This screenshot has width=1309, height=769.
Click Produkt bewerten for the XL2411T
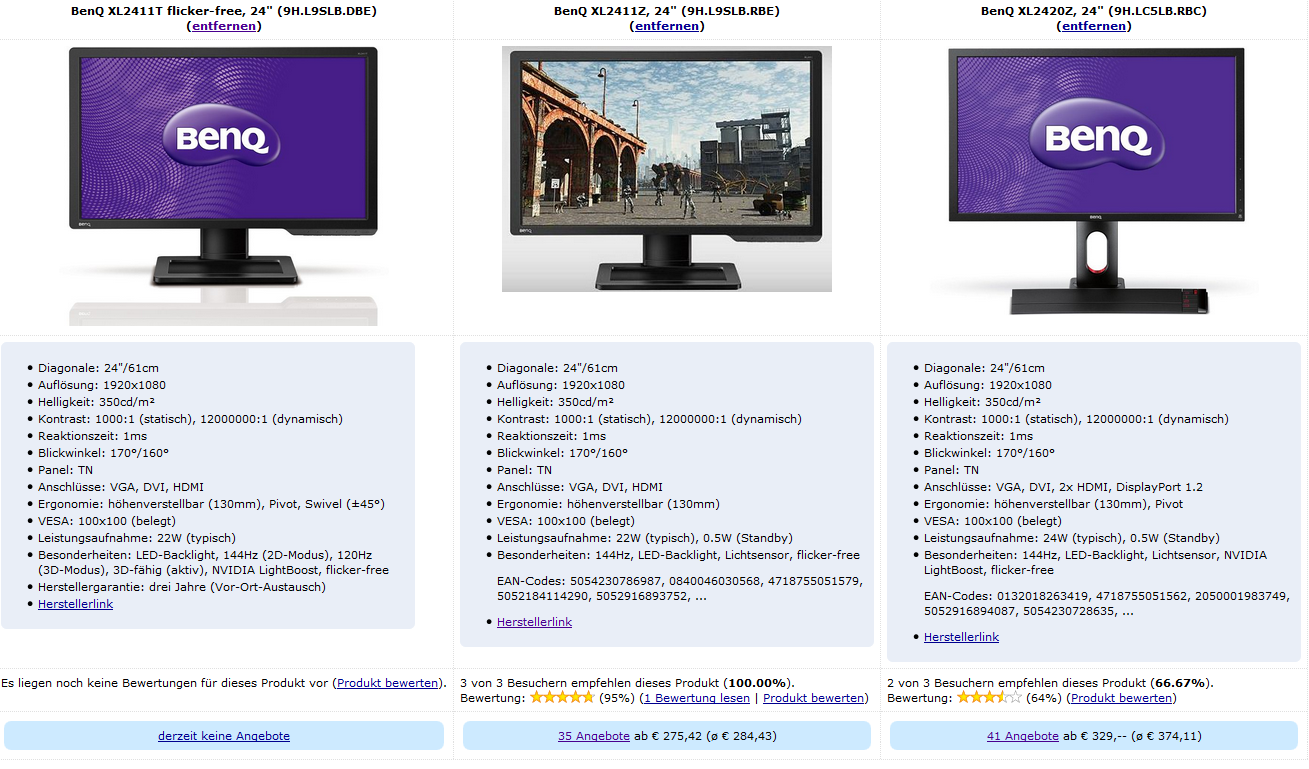coord(387,683)
